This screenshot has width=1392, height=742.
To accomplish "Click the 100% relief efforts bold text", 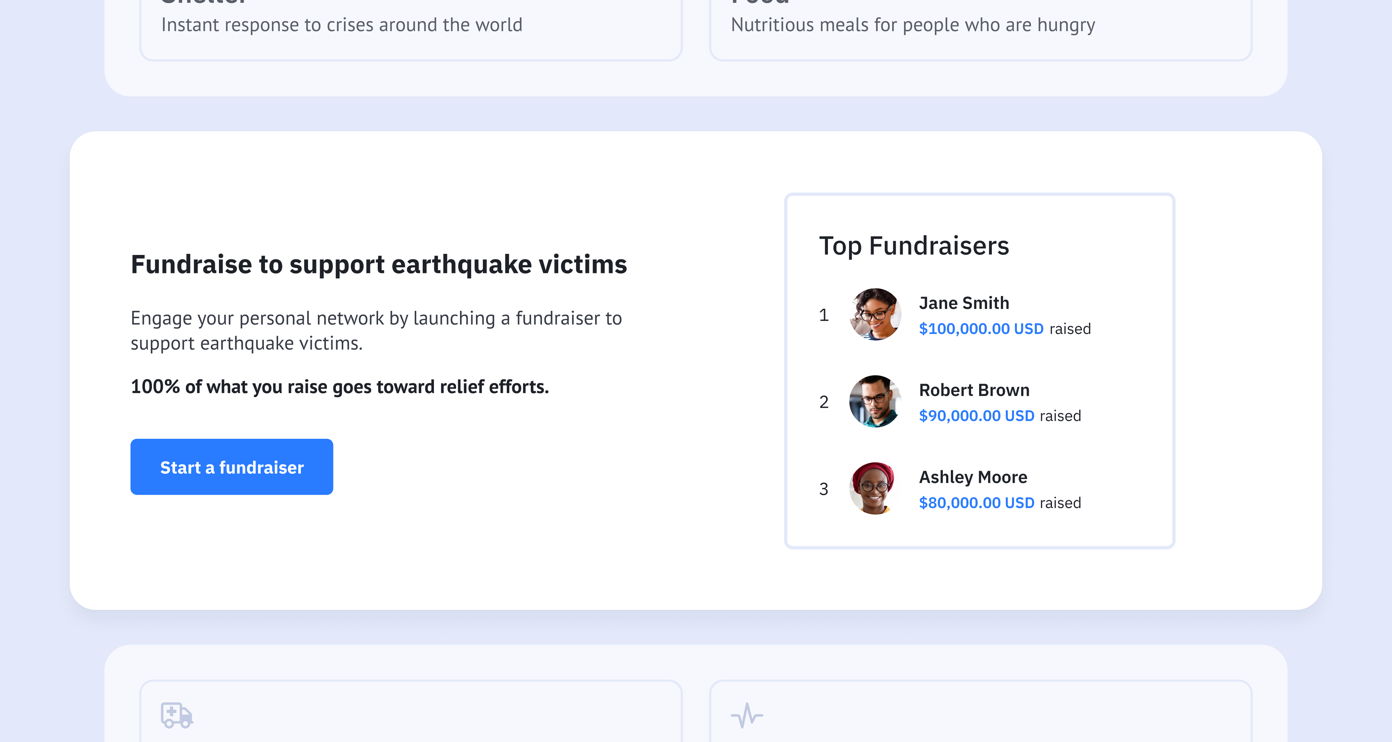I will pyautogui.click(x=339, y=386).
